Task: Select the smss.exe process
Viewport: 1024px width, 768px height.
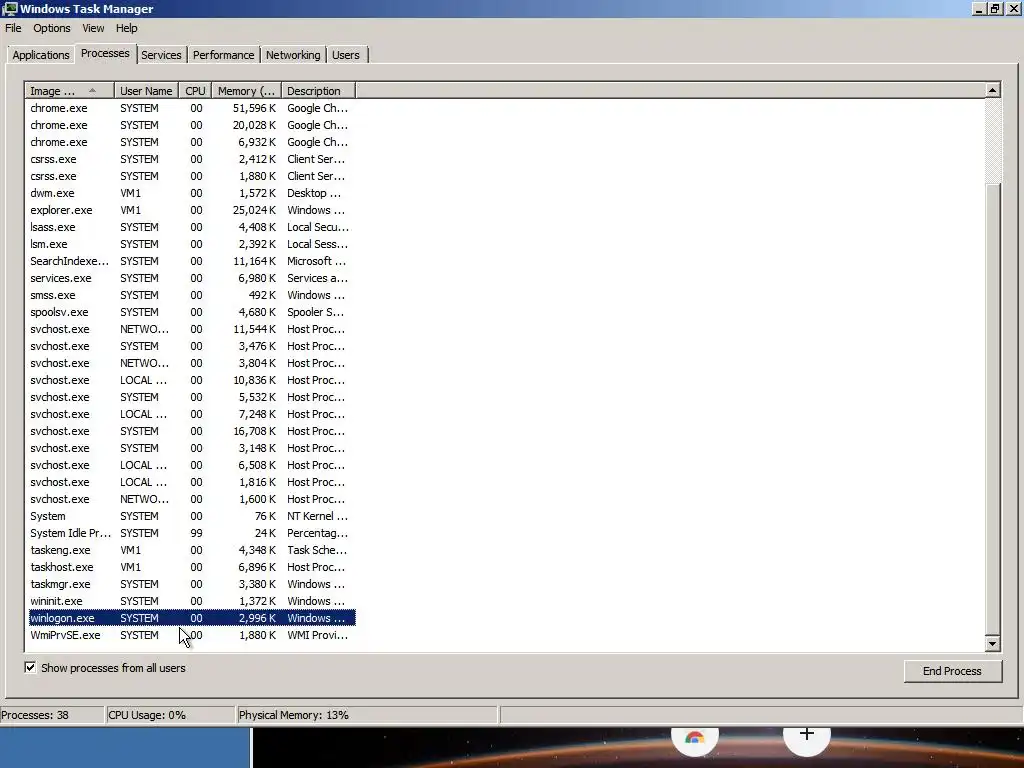Action: click(x=192, y=295)
